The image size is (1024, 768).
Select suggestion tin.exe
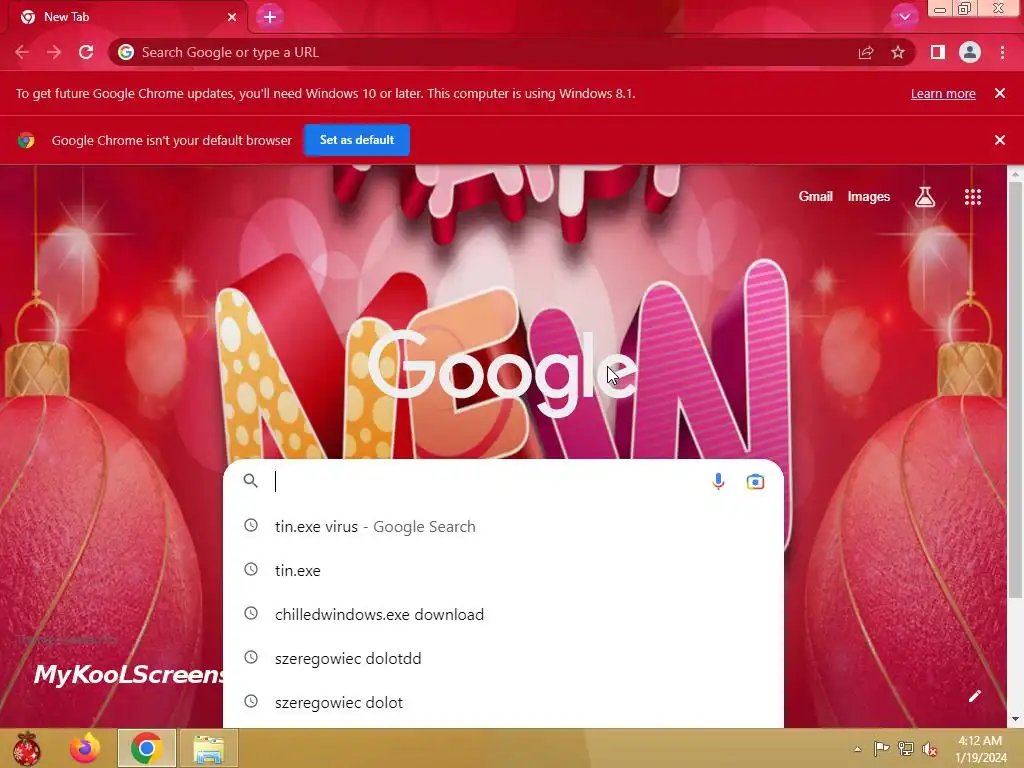coord(504,570)
